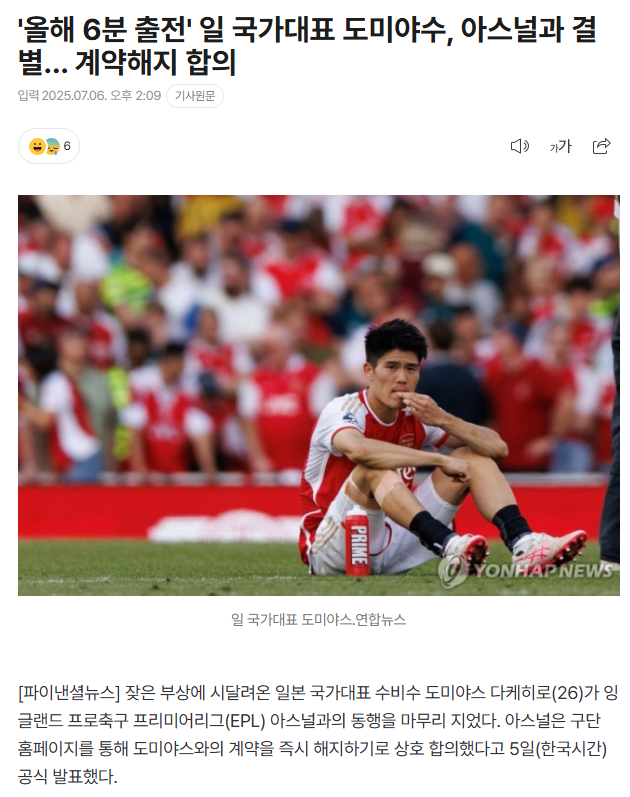Click the [파이낸셜뉴스] source tag in body
630x797 pixels.
tap(68, 692)
